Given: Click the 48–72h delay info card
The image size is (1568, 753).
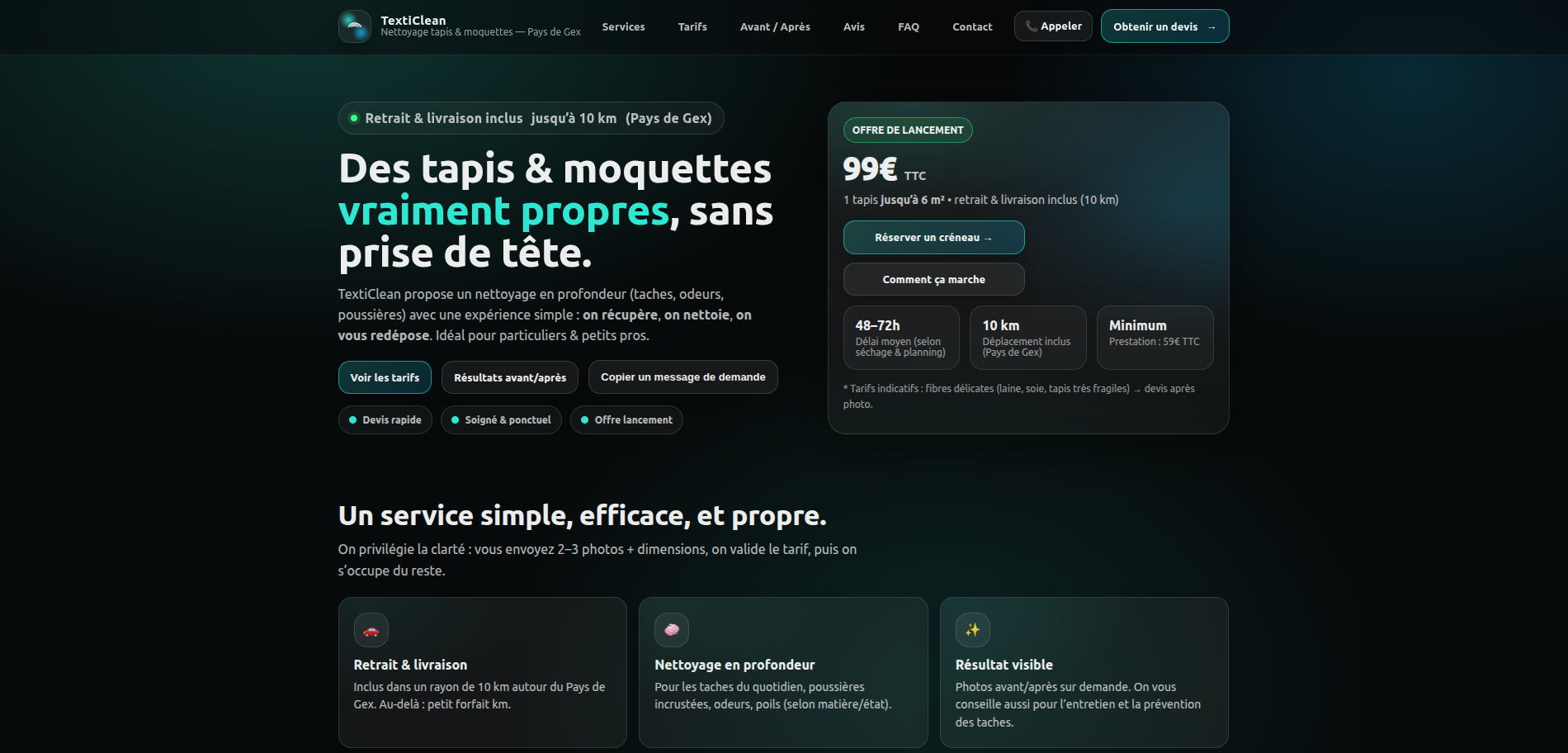Looking at the screenshot, I should (x=900, y=338).
